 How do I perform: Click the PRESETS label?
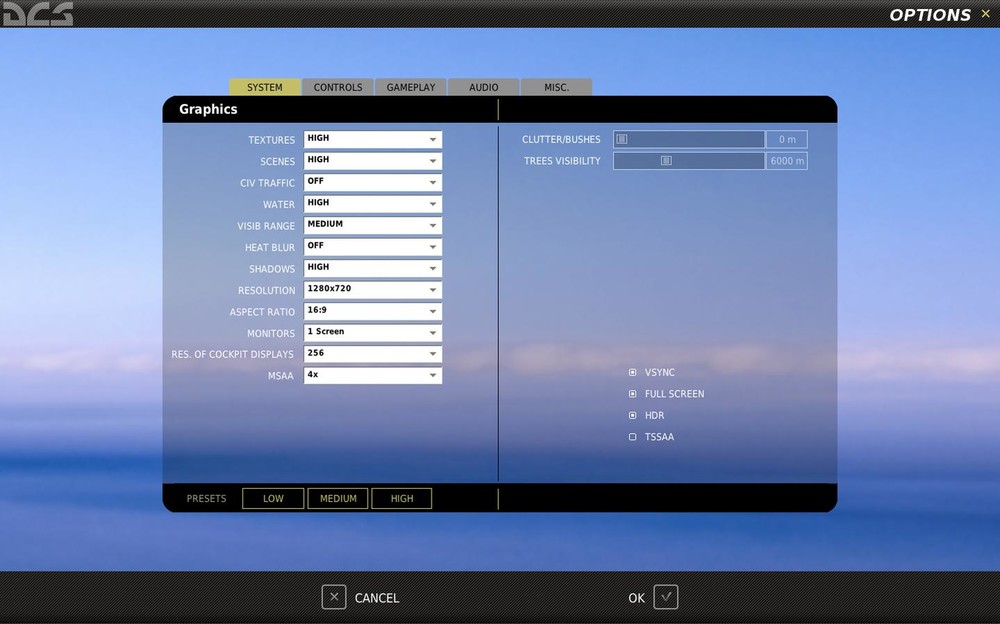pos(206,498)
